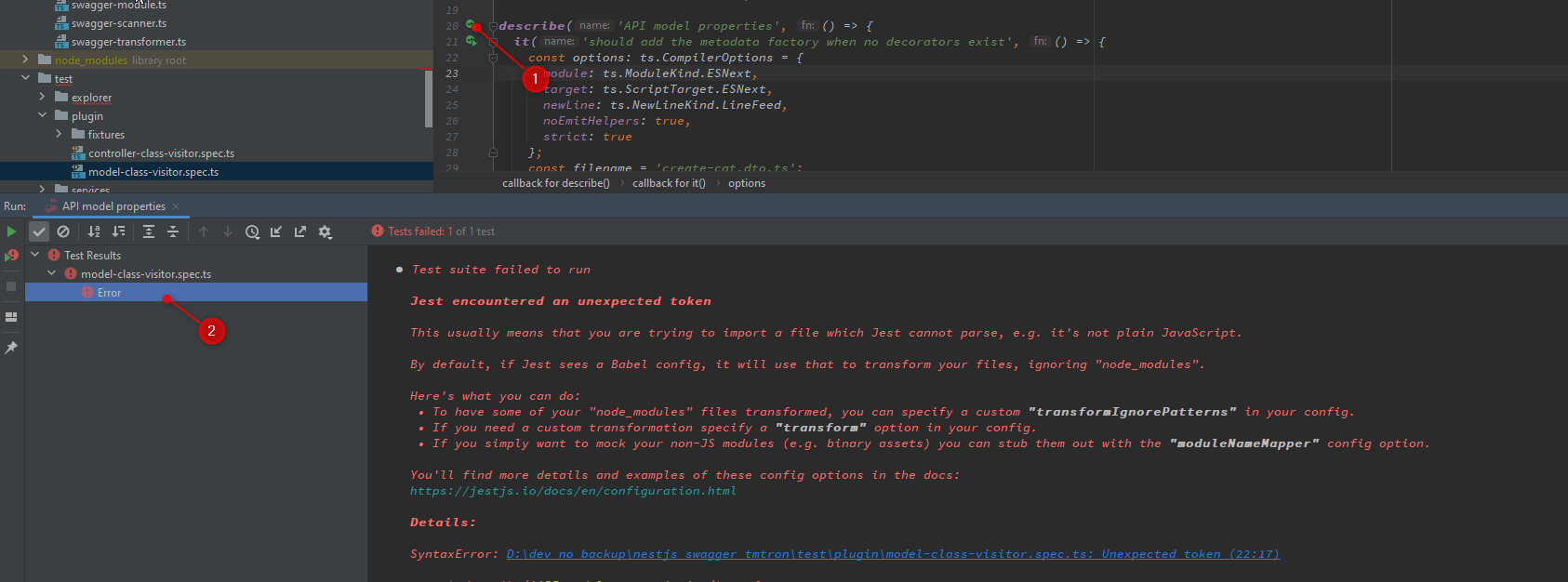Image resolution: width=1568 pixels, height=582 pixels.
Task: Click 'Test suite failed to run' text
Action: [501, 270]
